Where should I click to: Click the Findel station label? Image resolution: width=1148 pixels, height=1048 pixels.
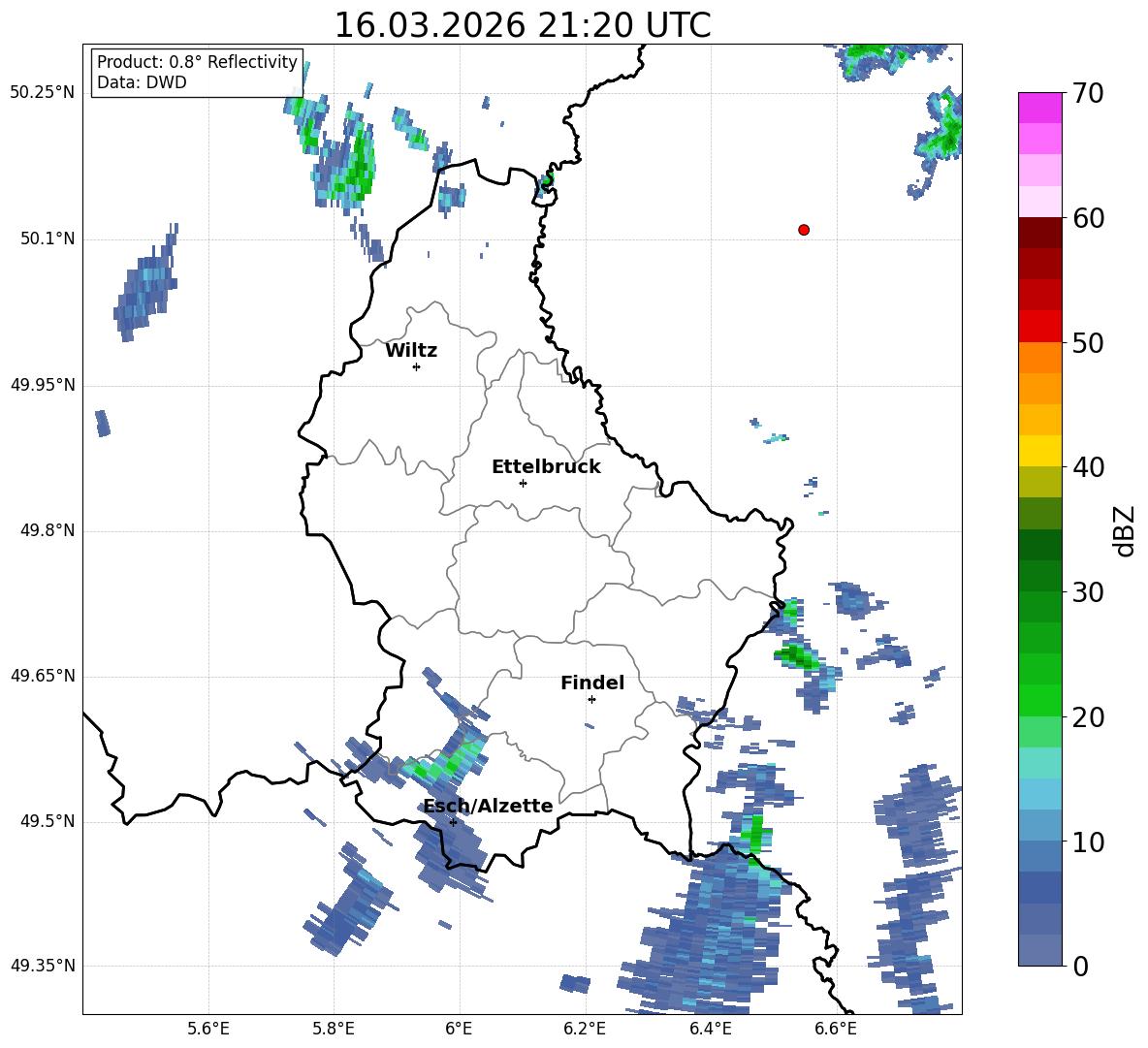click(592, 683)
